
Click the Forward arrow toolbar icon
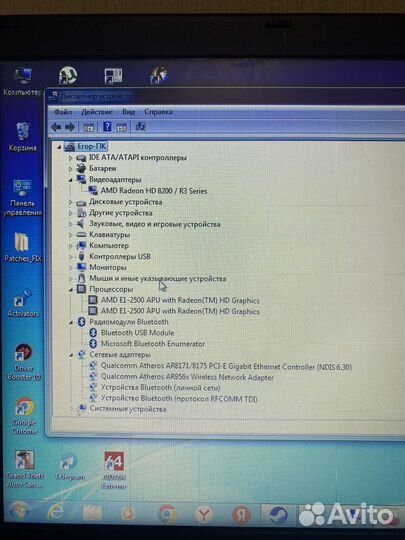click(70, 127)
